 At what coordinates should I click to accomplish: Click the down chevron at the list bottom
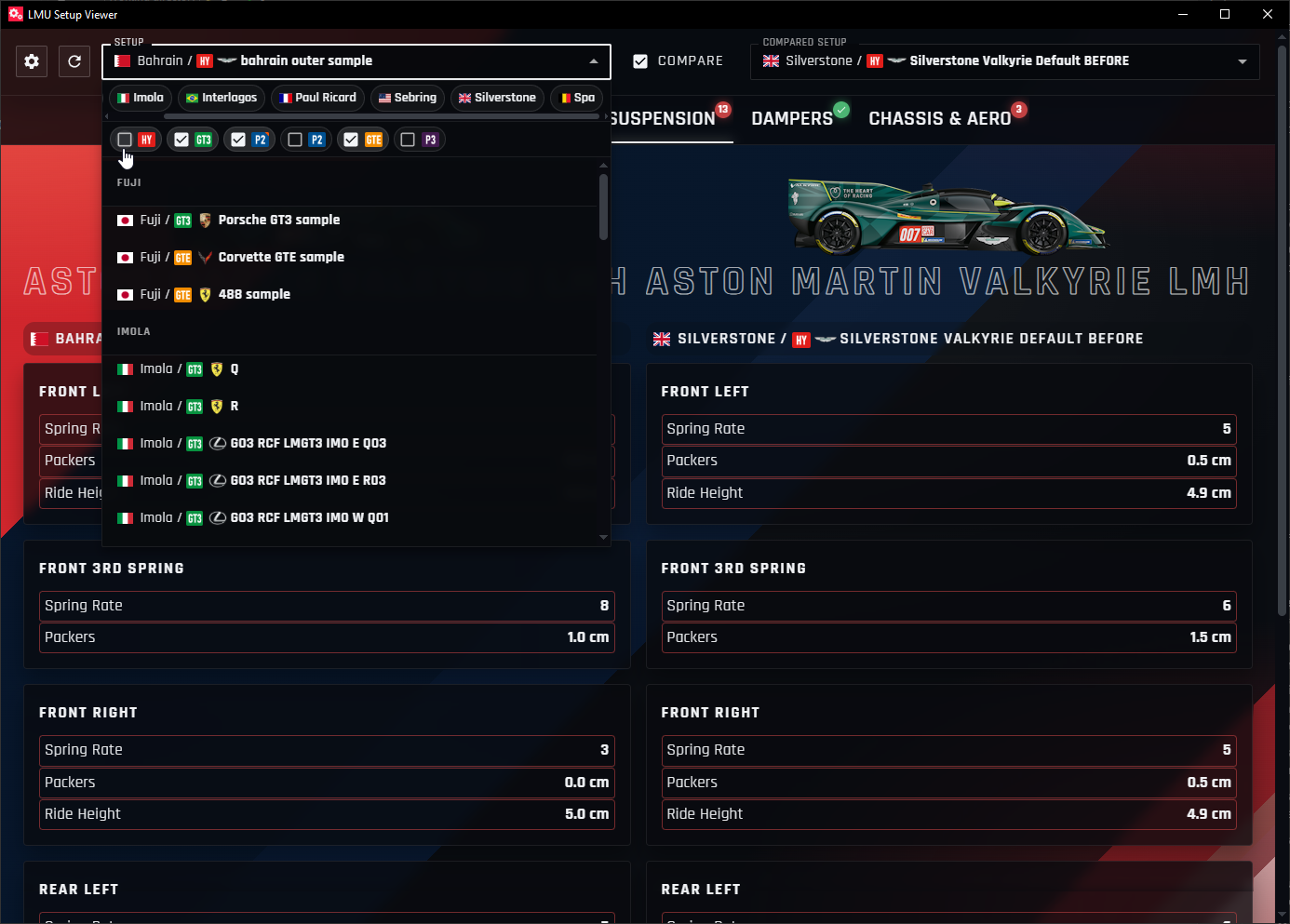602,537
